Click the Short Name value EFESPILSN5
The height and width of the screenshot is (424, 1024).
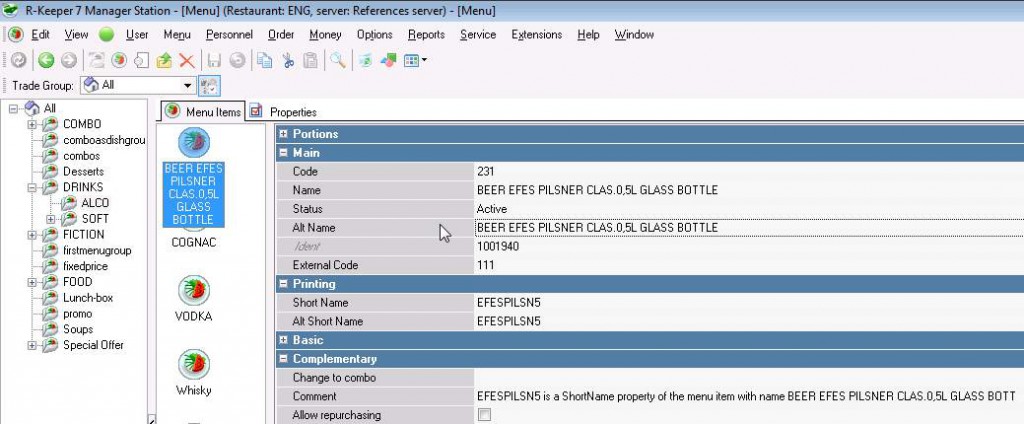coord(509,303)
